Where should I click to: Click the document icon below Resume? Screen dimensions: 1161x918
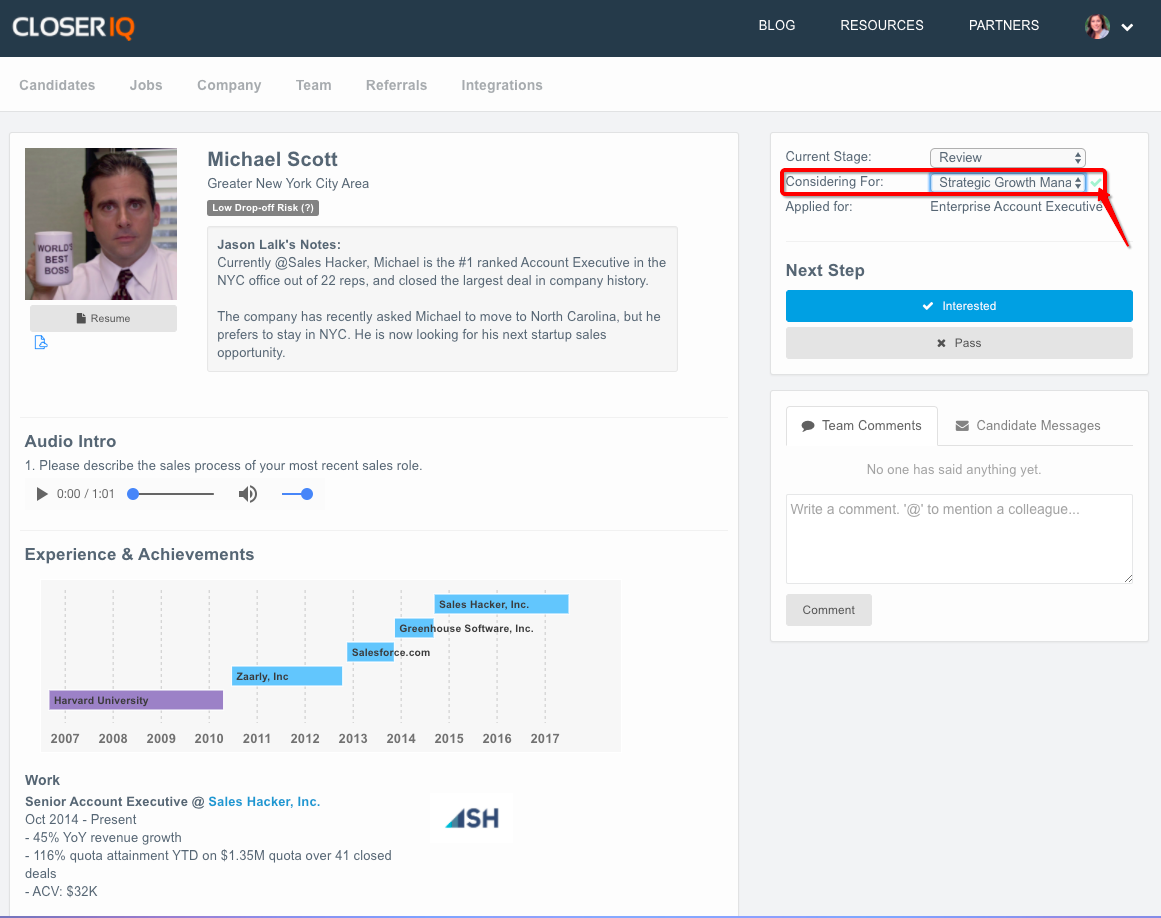(x=41, y=343)
